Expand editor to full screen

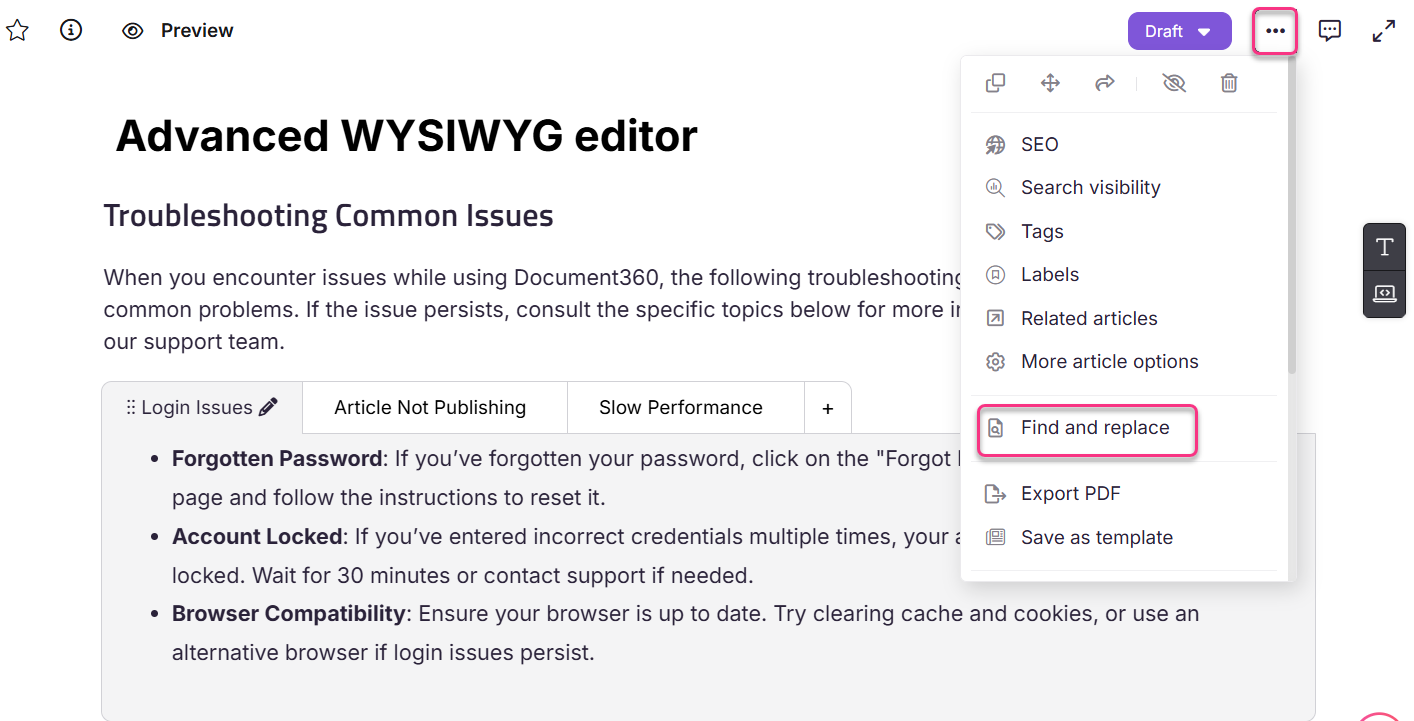(x=1383, y=31)
